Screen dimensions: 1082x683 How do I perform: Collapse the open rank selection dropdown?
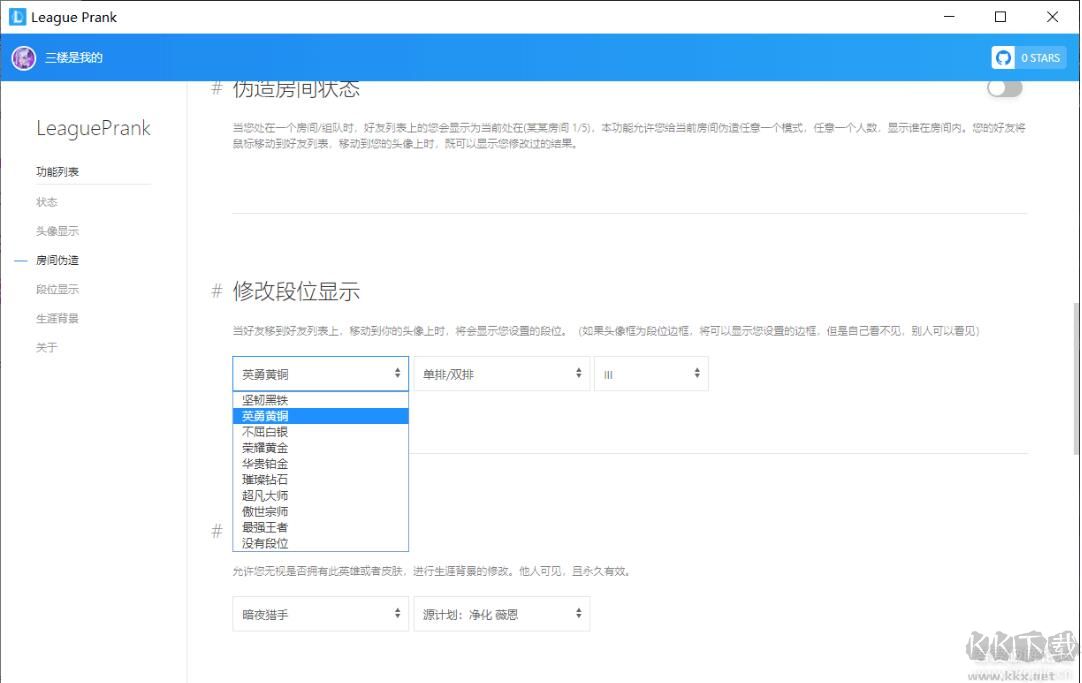tap(319, 373)
